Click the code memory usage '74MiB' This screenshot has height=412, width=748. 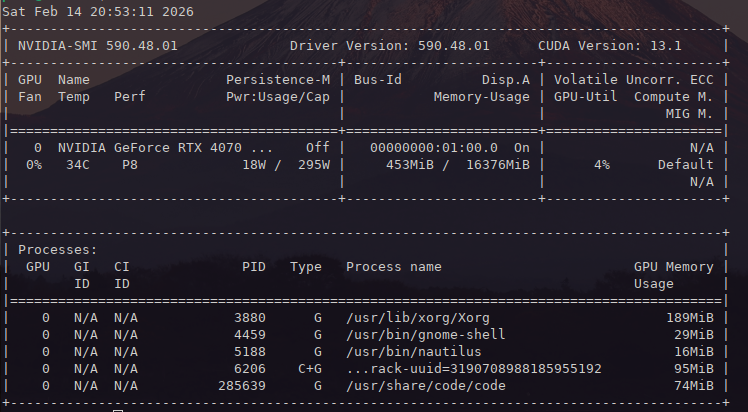694,386
